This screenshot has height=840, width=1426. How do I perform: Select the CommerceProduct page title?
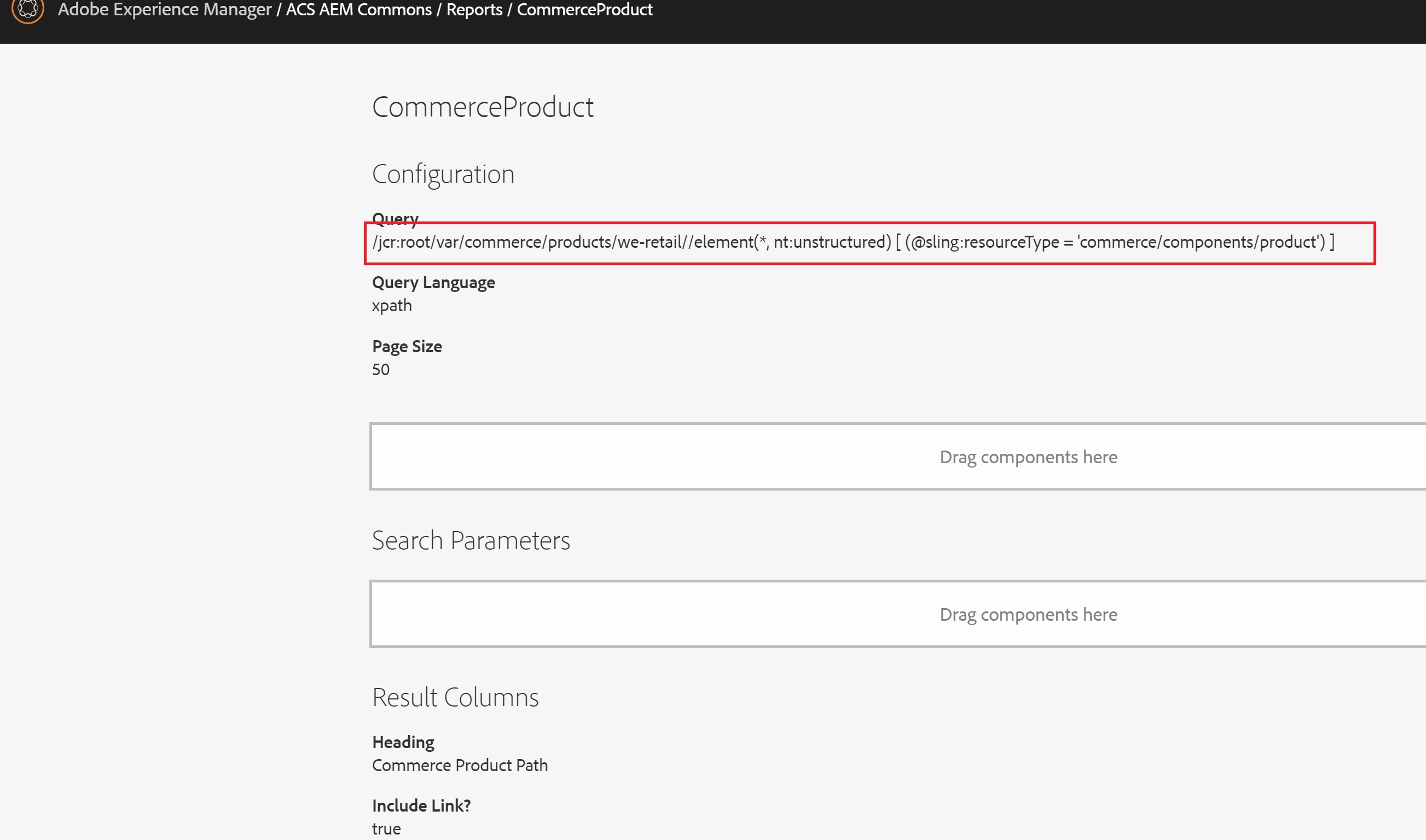483,107
